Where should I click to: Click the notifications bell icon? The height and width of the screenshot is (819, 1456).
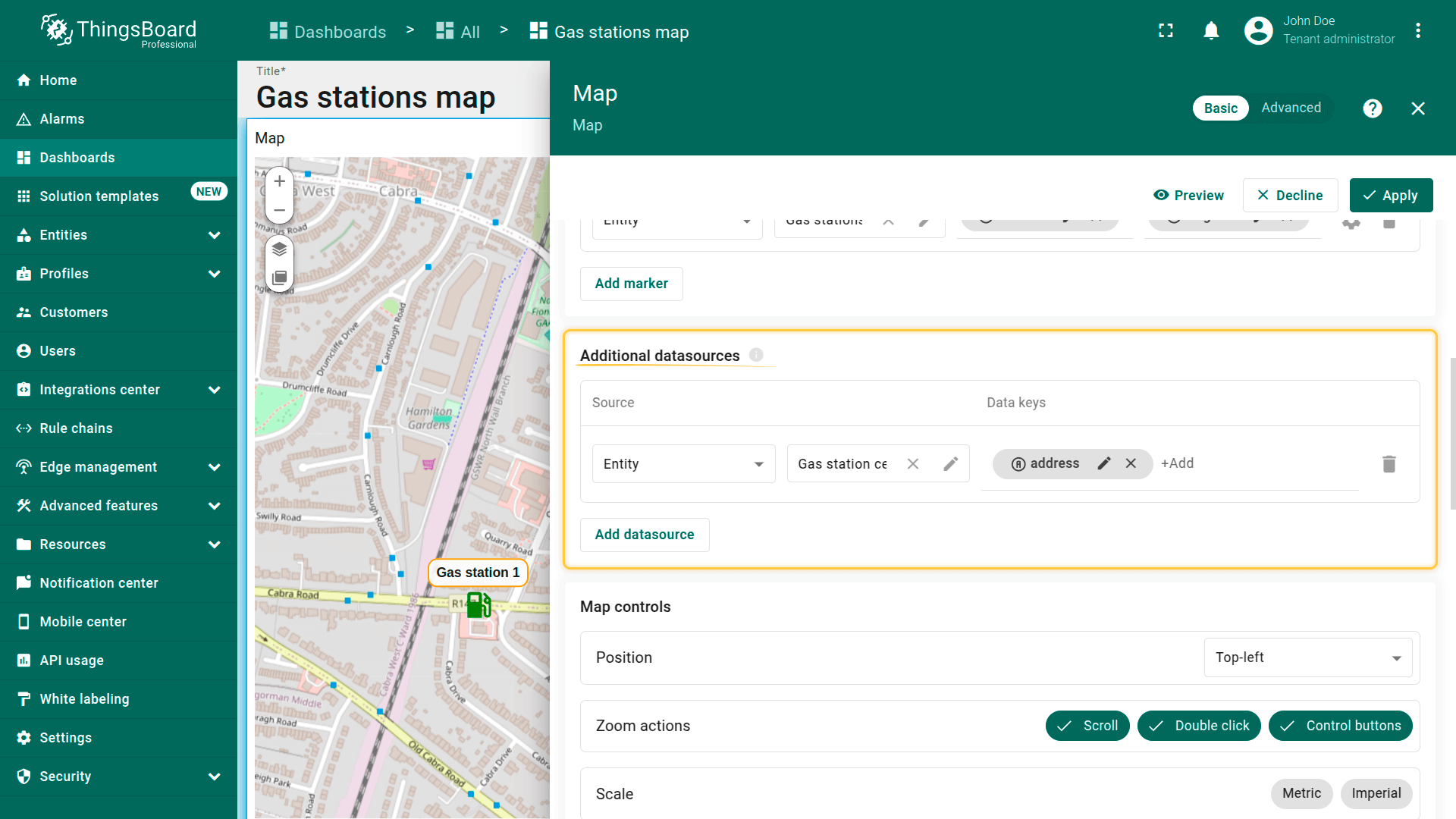(x=1211, y=31)
